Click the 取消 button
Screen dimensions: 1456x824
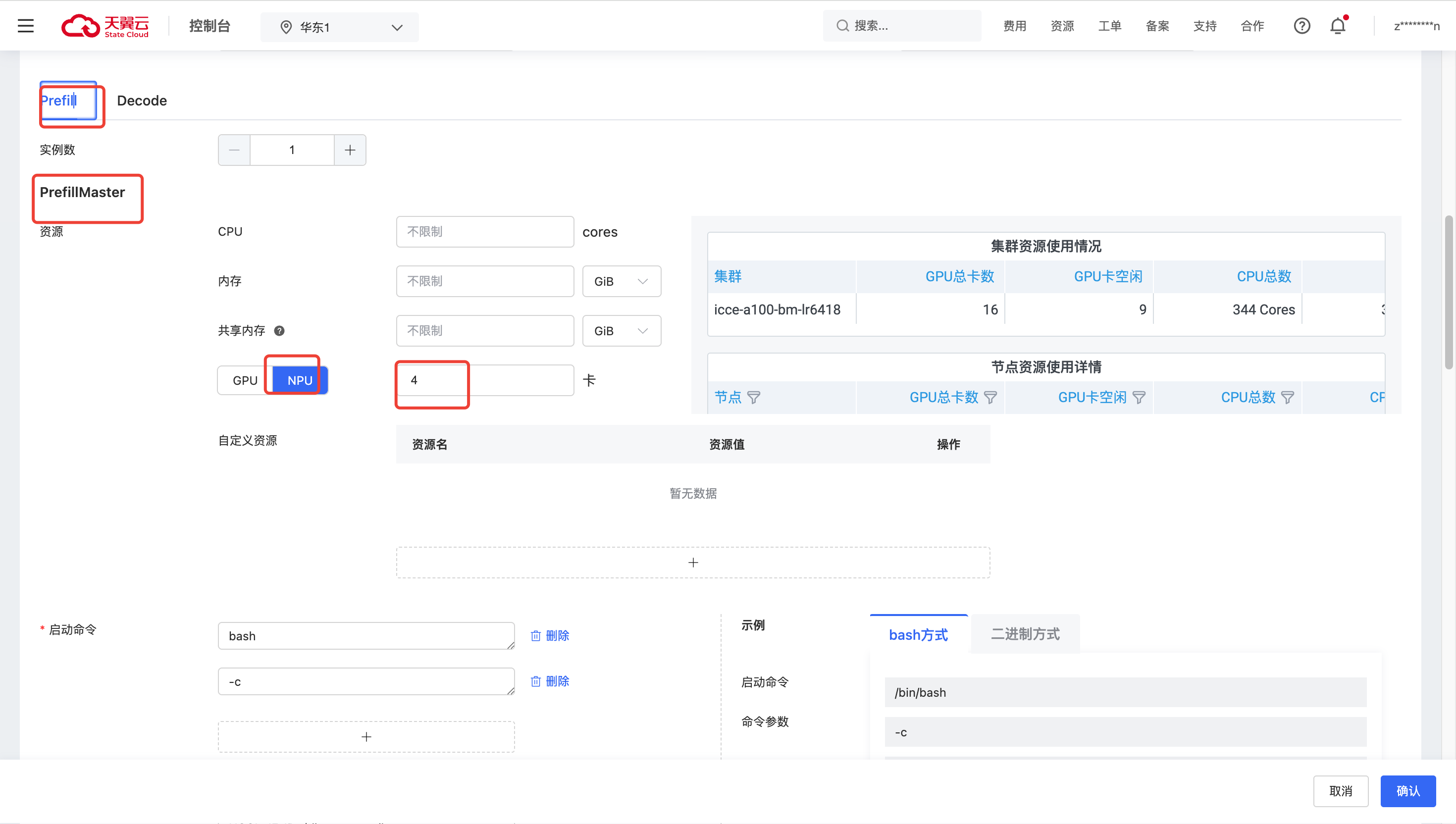click(1341, 791)
